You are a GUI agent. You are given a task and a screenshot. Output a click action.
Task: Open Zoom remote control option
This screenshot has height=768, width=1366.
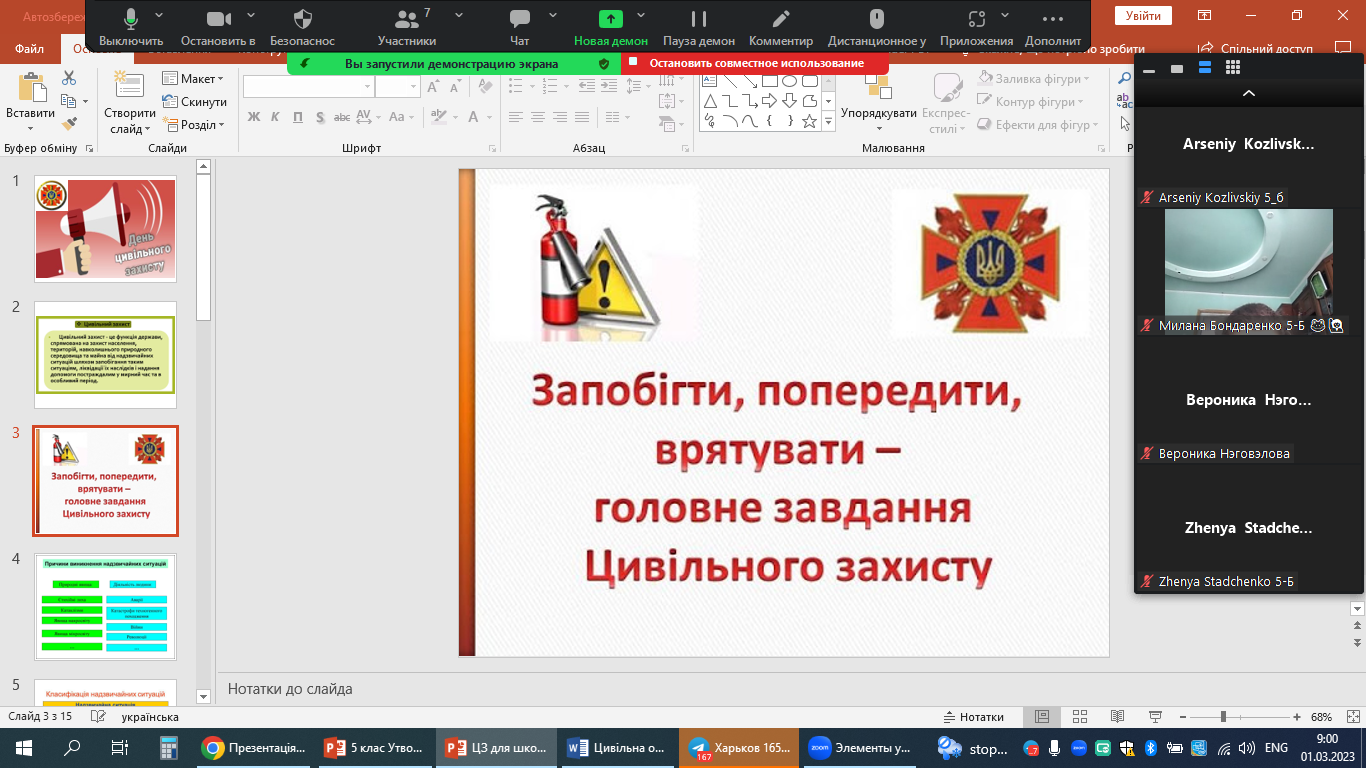coord(877,26)
